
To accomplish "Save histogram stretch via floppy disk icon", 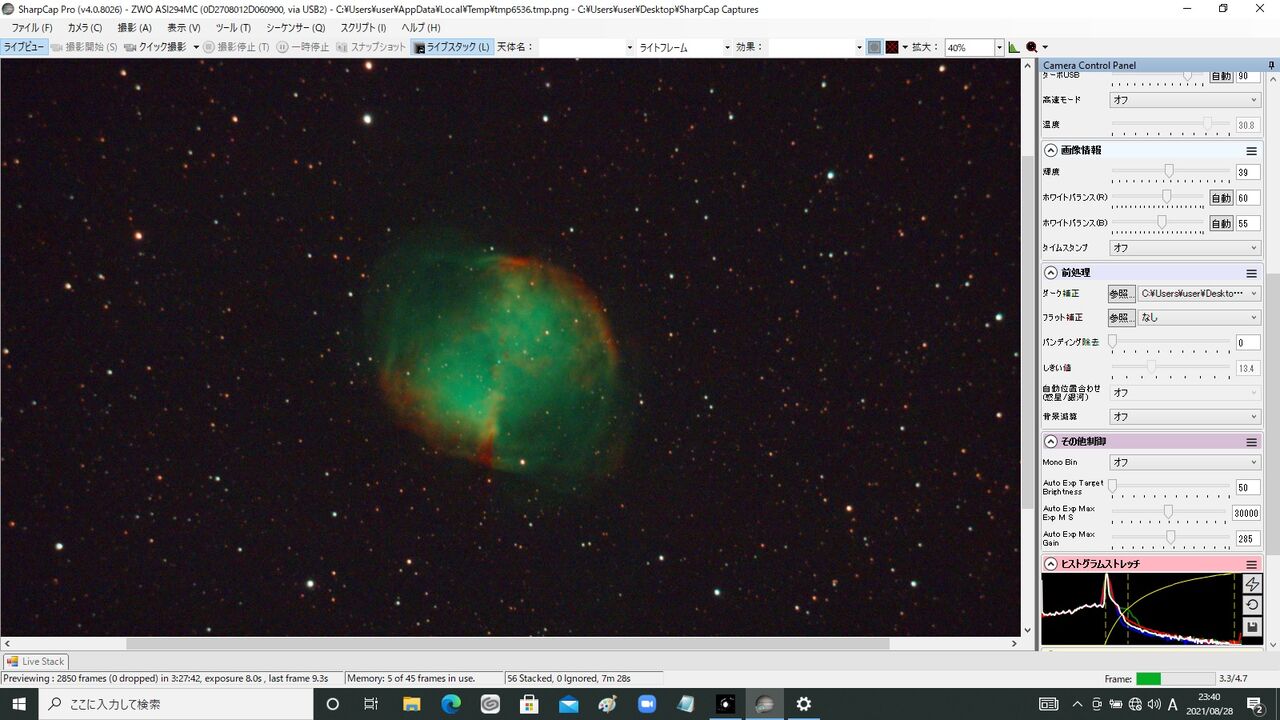I will click(x=1252, y=627).
